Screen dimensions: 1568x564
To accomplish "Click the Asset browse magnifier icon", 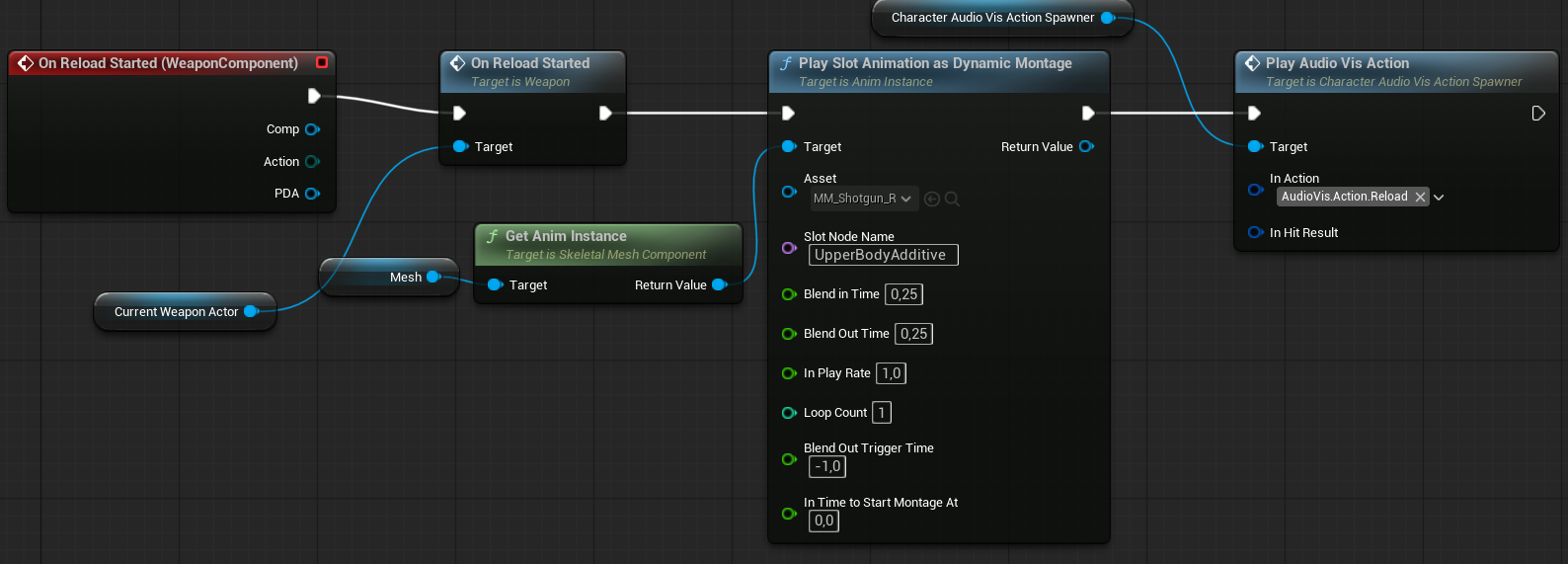I will click(x=952, y=199).
